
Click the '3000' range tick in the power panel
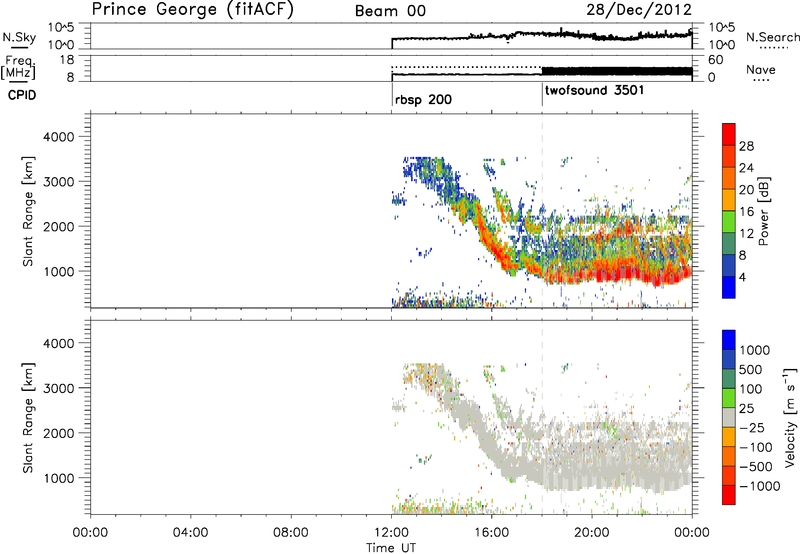point(59,182)
